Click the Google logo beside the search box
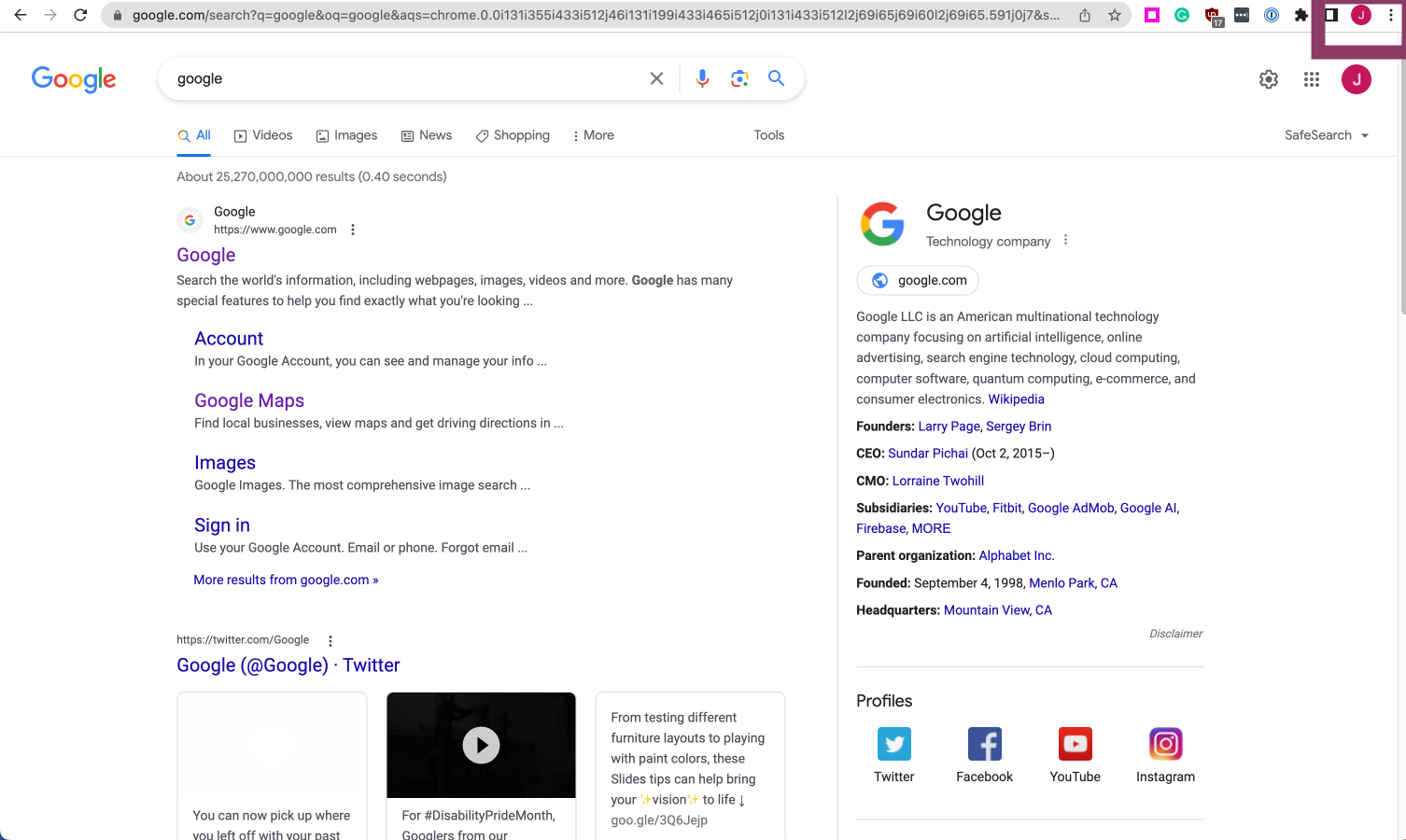This screenshot has width=1406, height=840. [x=74, y=79]
